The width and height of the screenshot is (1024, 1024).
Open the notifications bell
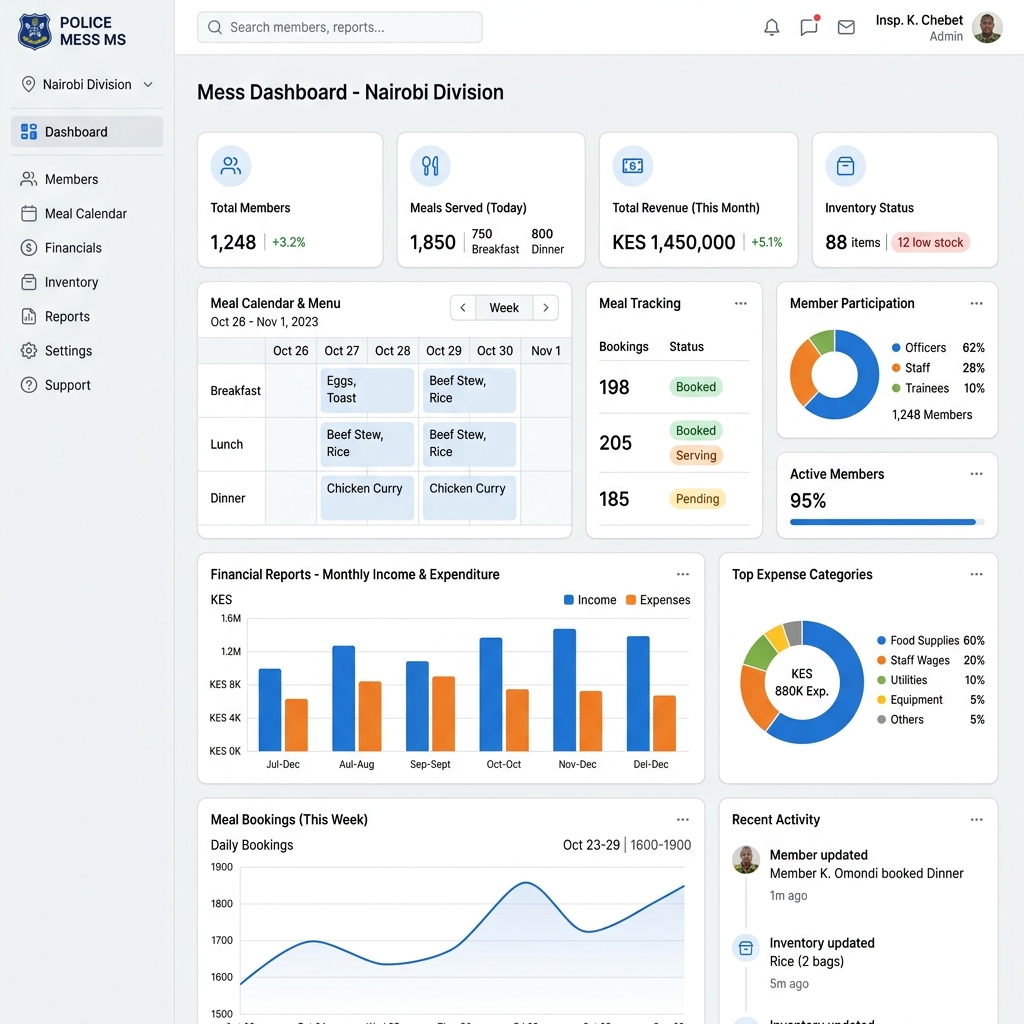click(771, 27)
